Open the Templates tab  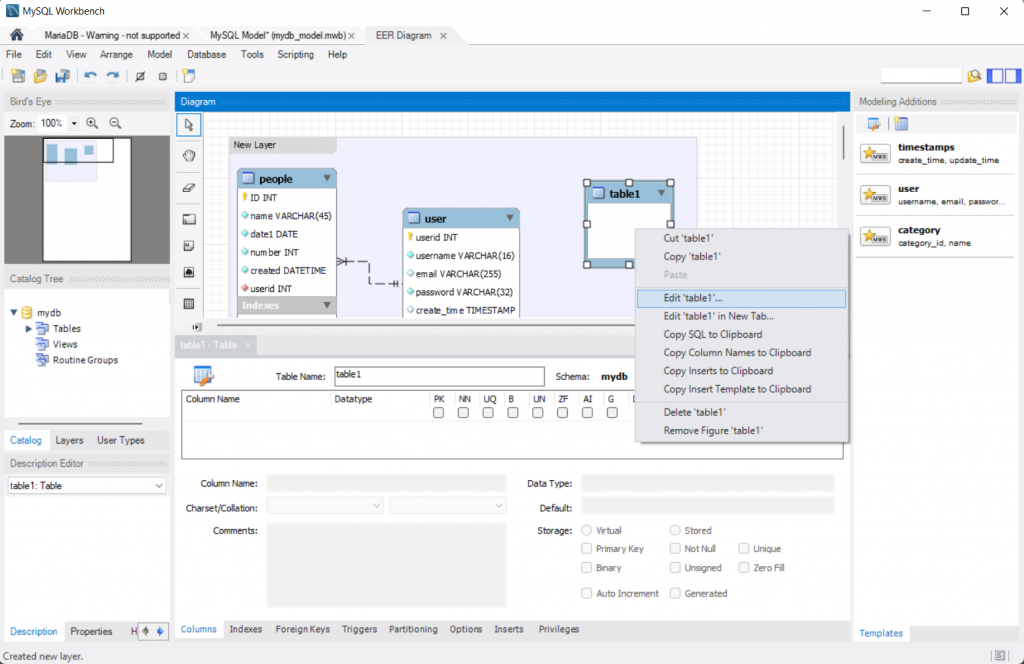[x=880, y=633]
